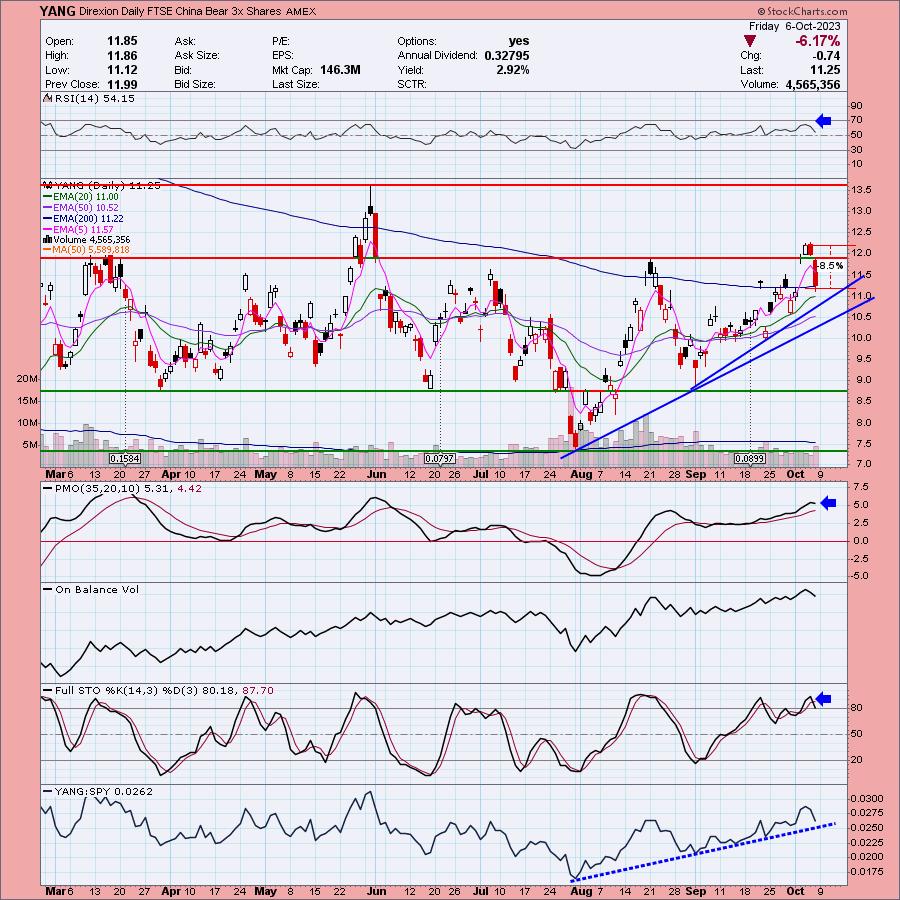Viewport: 900px width, 900px height.
Task: Click the Last price value 11.25
Action: pyautogui.click(x=825, y=70)
